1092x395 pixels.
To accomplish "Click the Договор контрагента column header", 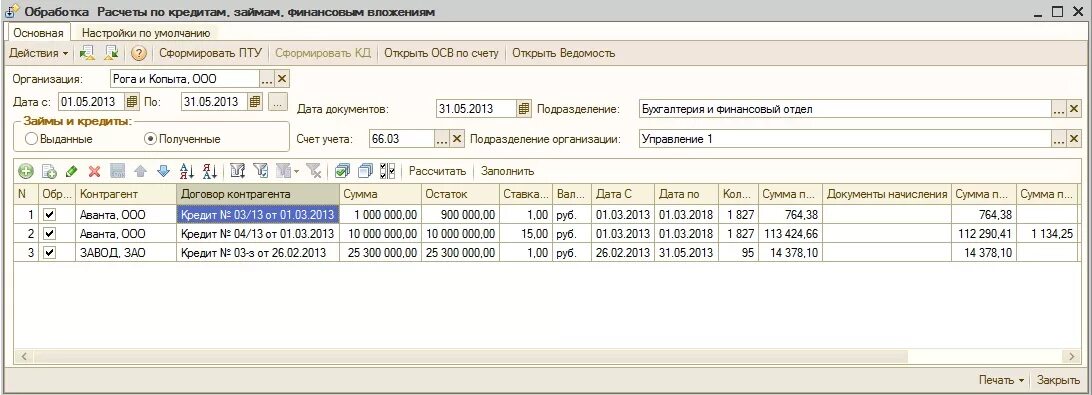I will point(258,194).
